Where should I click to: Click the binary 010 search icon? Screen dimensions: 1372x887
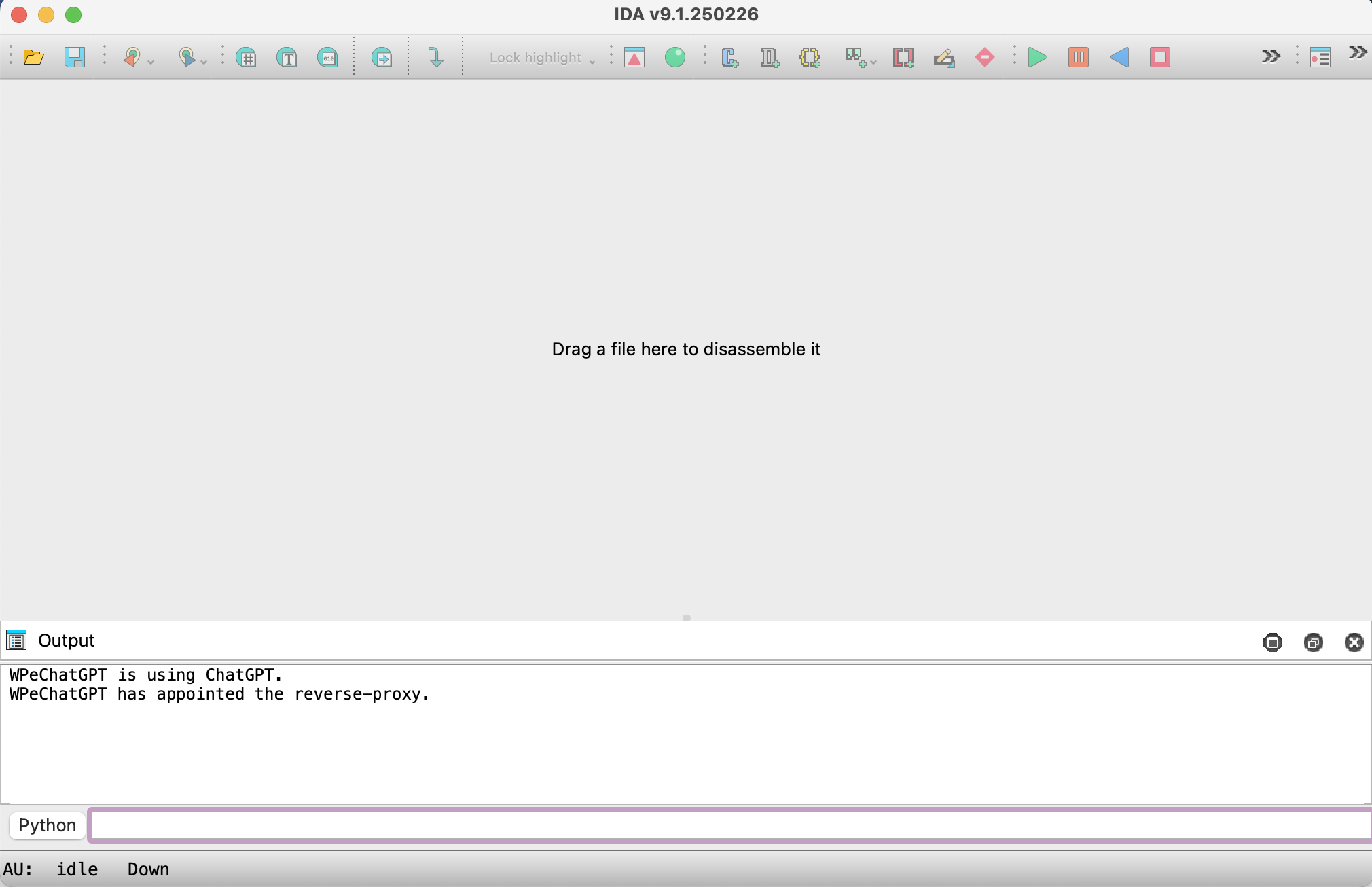tap(328, 57)
